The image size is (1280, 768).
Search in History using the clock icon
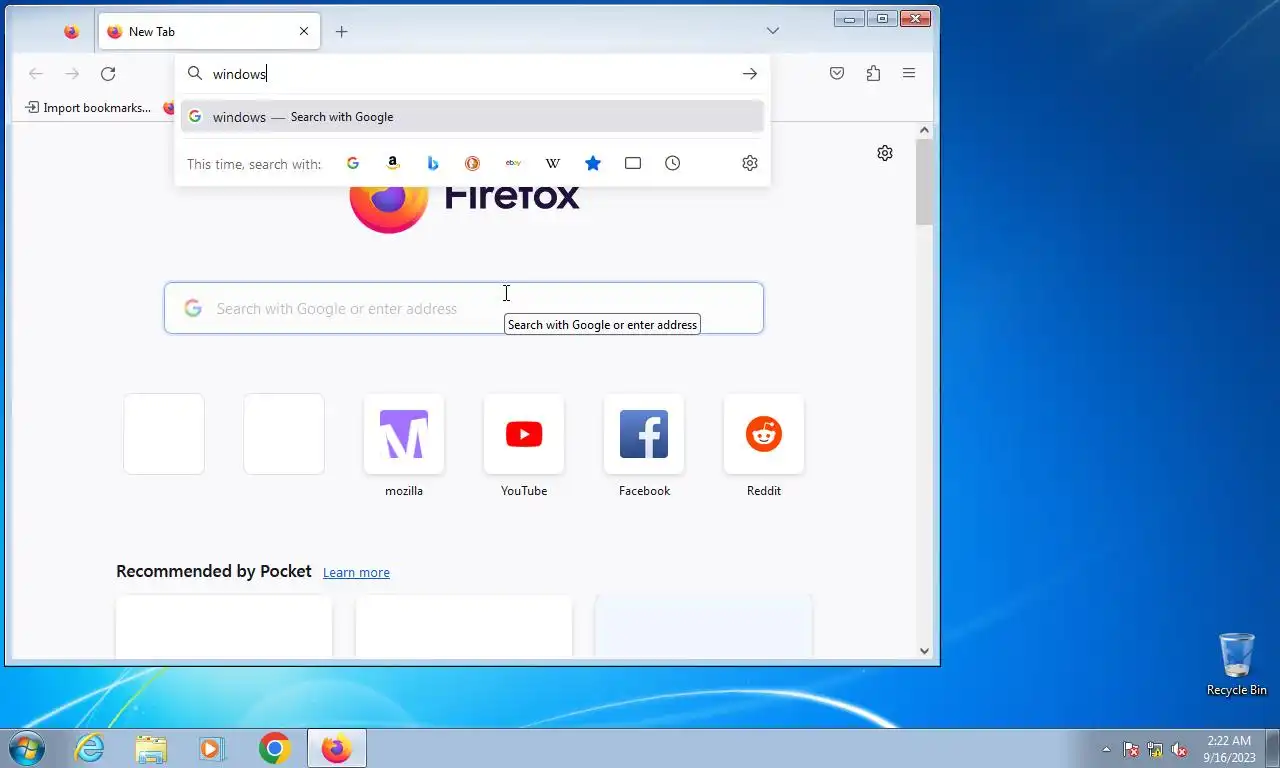tap(673, 163)
